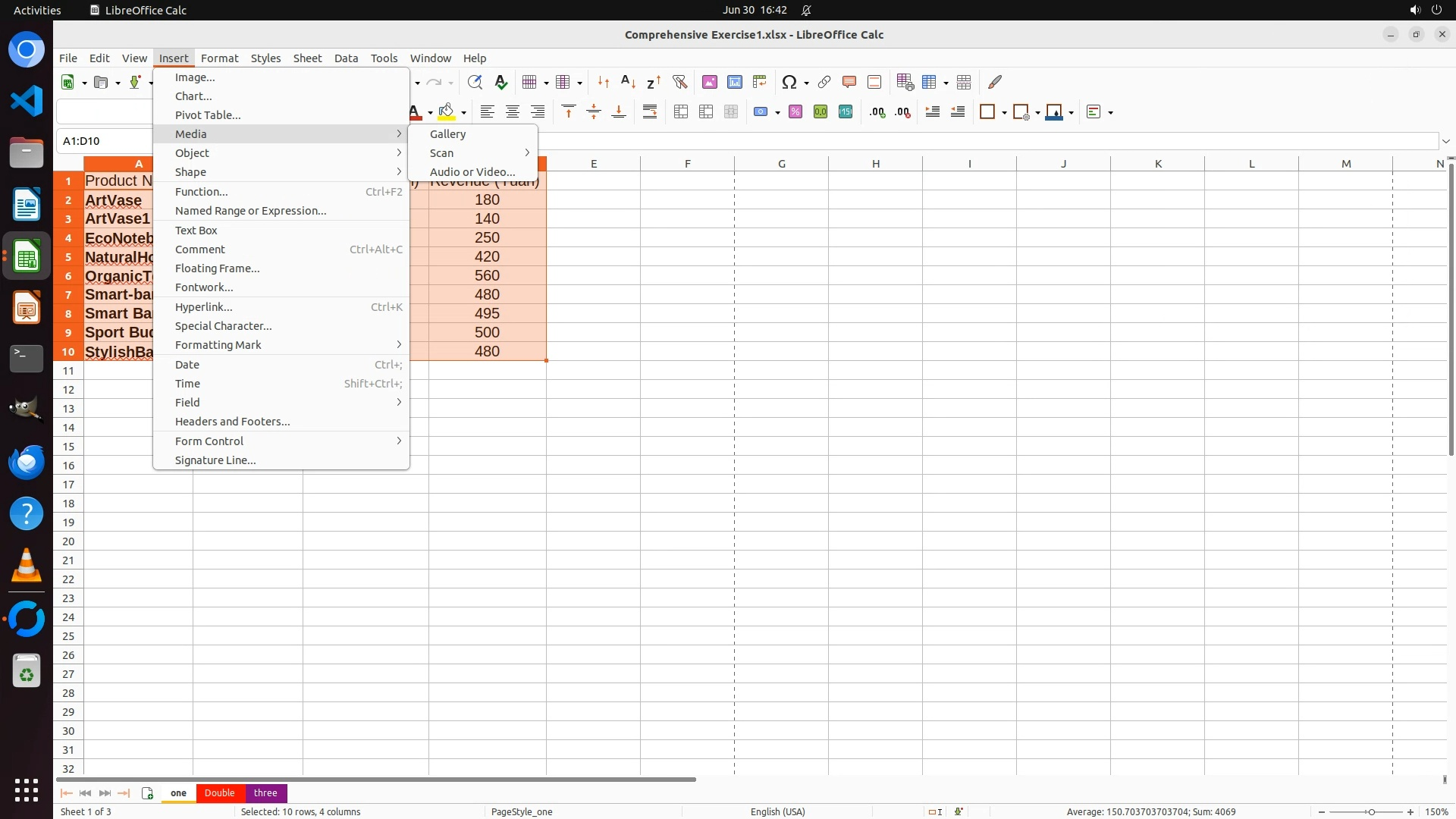Click the yellow Background Color swatch
The width and height of the screenshot is (1456, 819).
point(447,112)
